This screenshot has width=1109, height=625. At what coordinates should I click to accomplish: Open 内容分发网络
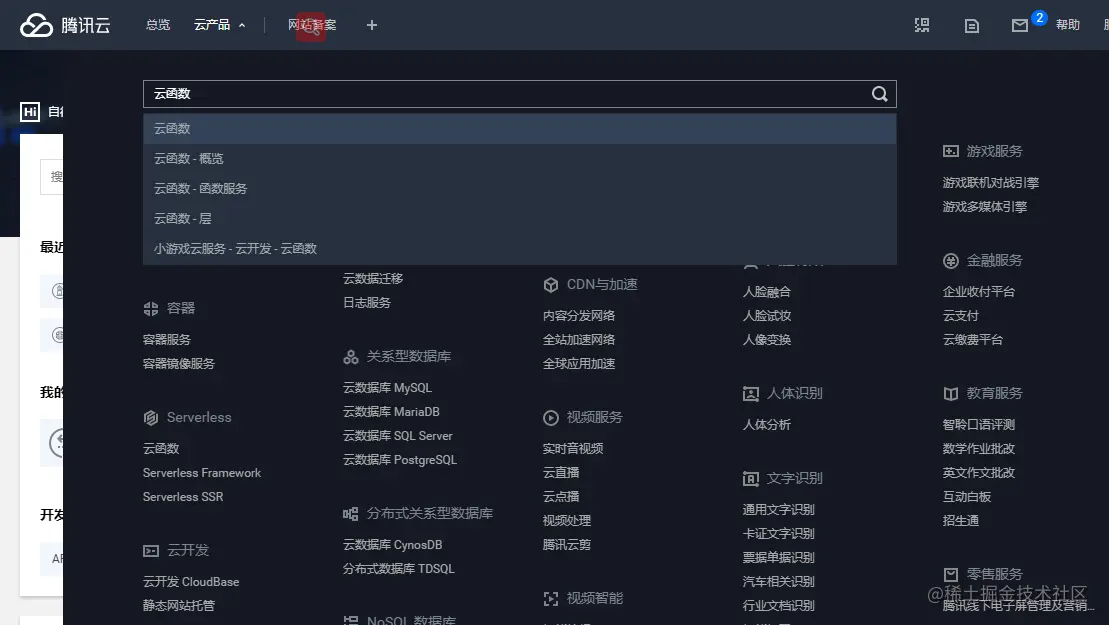[x=579, y=315]
